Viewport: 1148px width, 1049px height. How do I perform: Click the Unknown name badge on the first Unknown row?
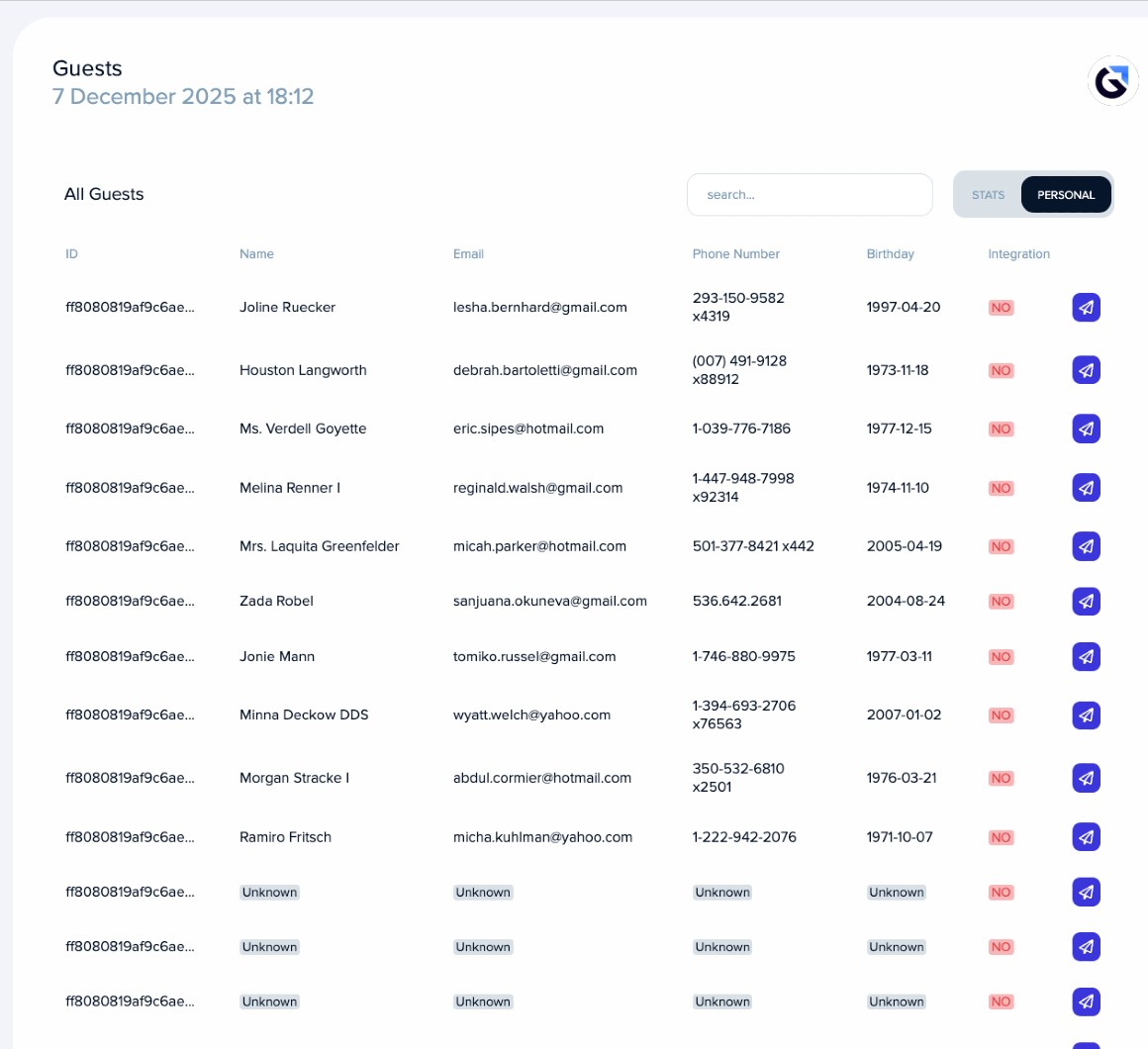pyautogui.click(x=269, y=892)
